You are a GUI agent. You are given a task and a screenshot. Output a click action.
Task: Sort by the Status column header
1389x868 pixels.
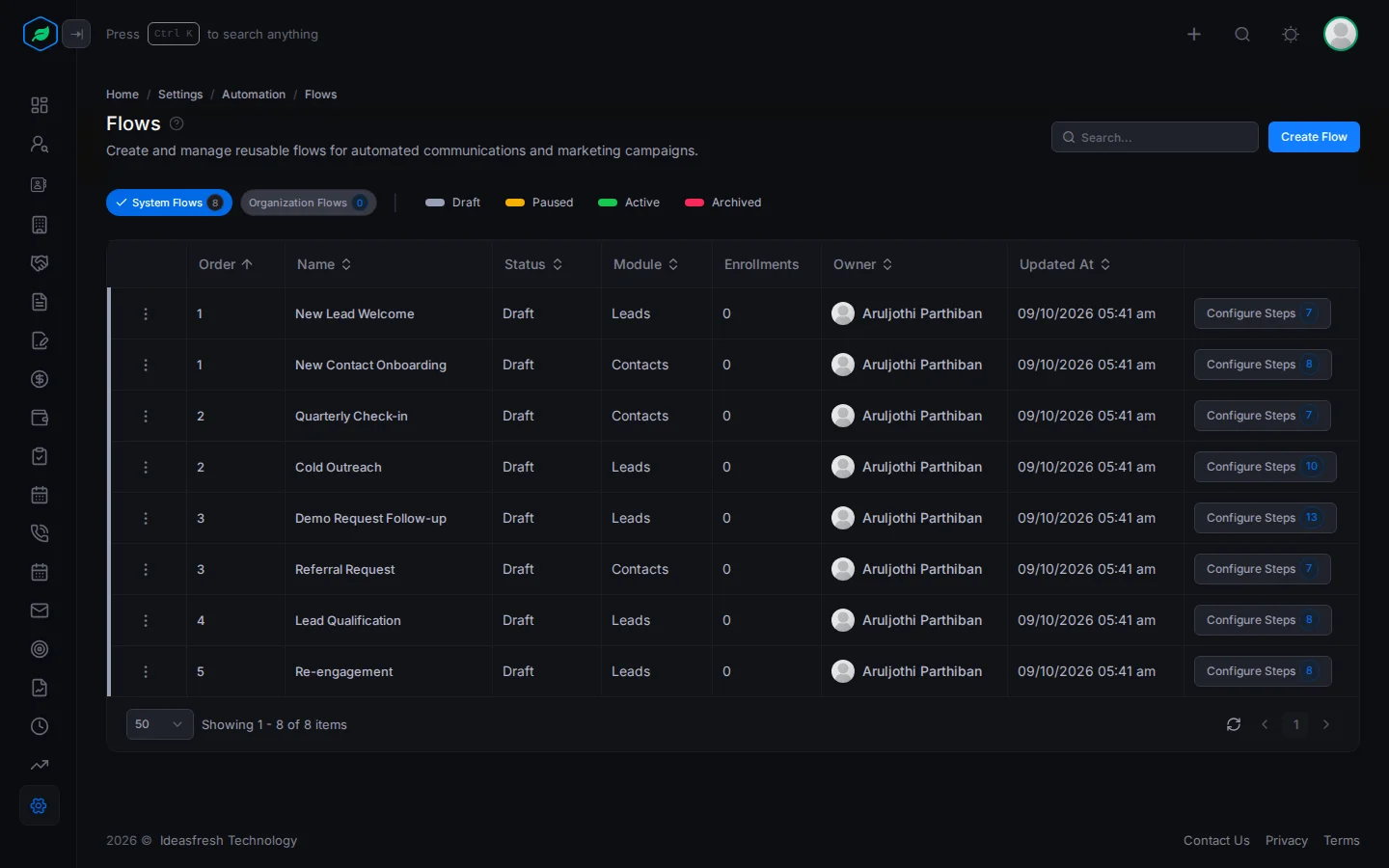tap(533, 264)
